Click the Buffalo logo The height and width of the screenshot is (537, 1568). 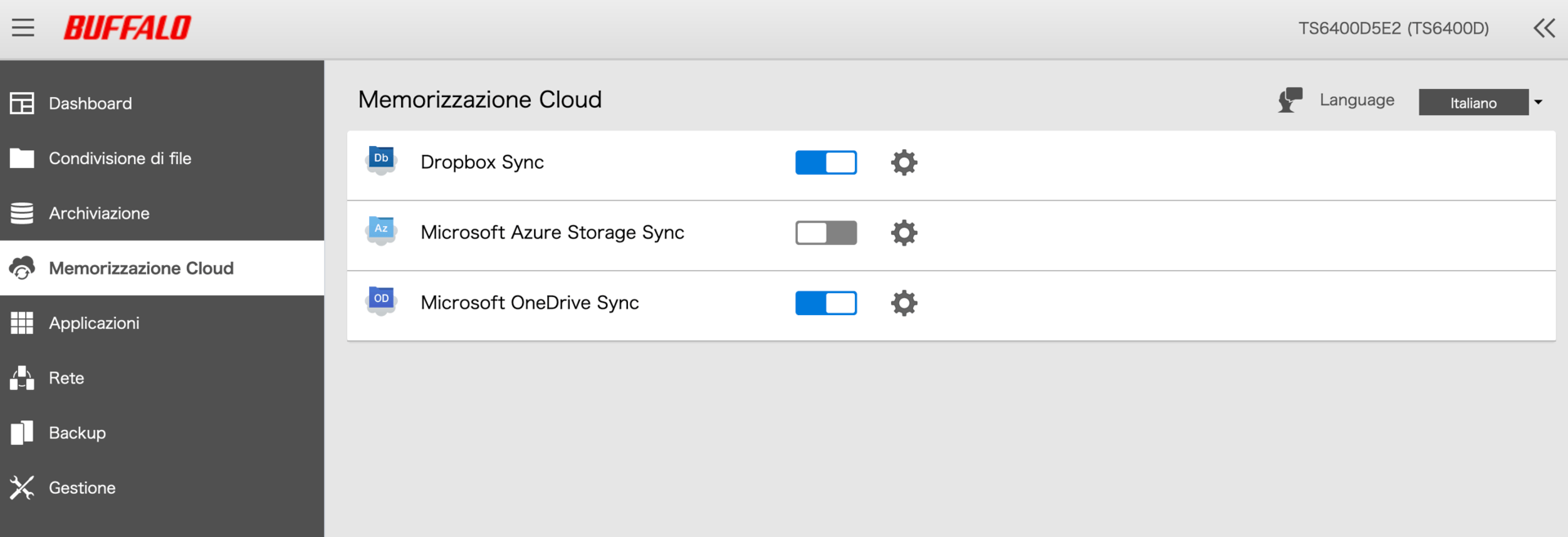pyautogui.click(x=127, y=28)
